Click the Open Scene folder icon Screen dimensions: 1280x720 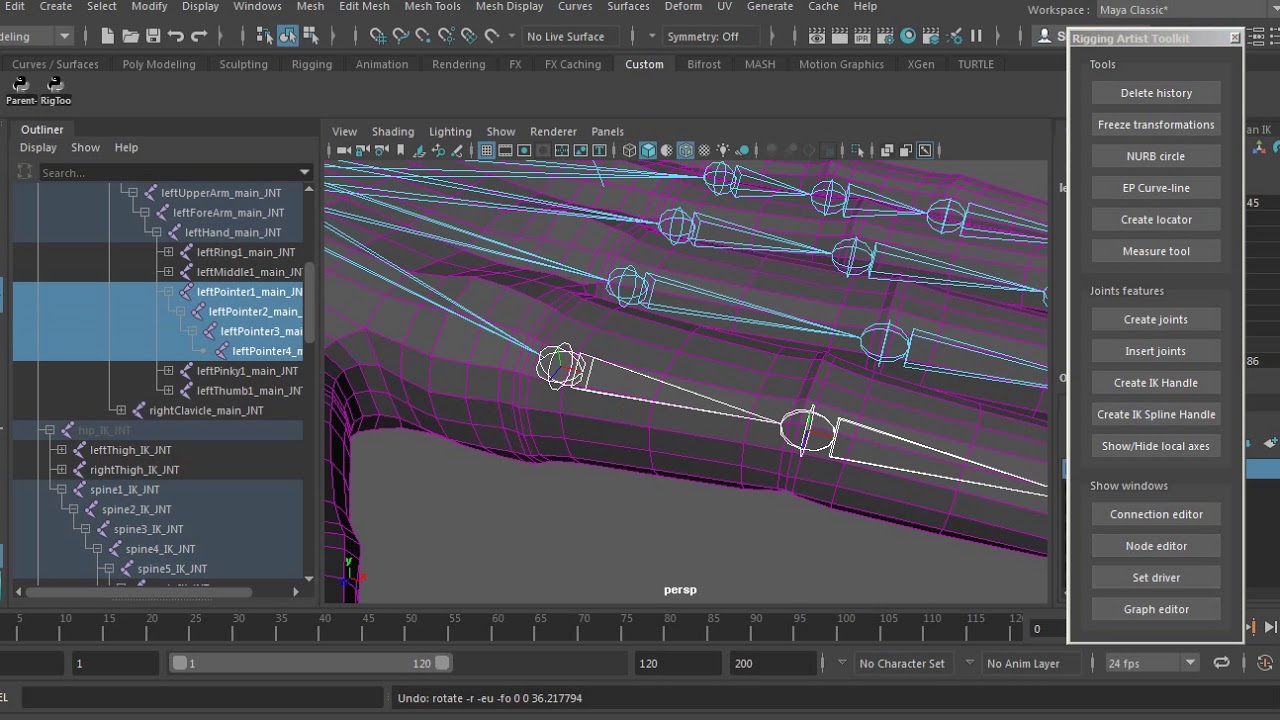coord(130,36)
